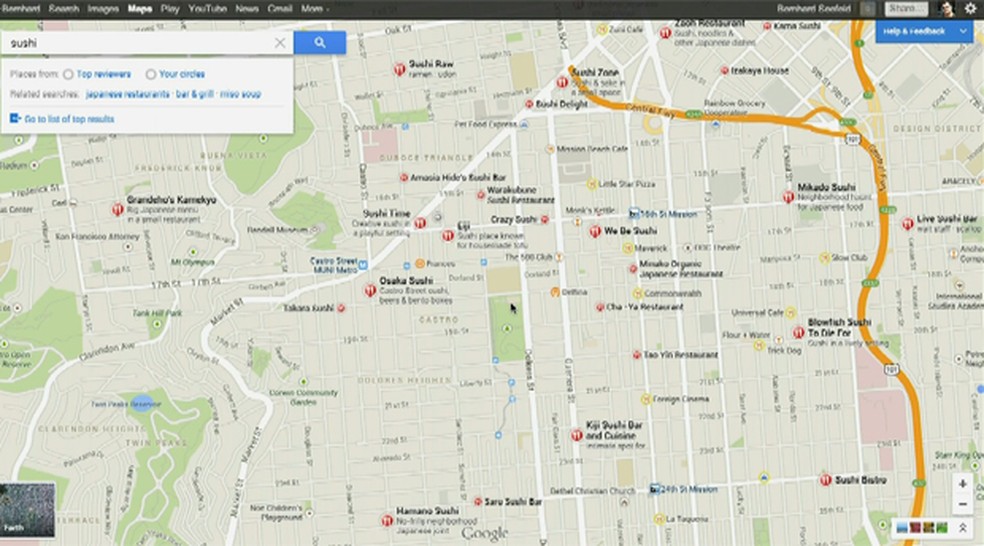Open Play in the Google top bar
This screenshot has height=546, width=984.
point(169,9)
